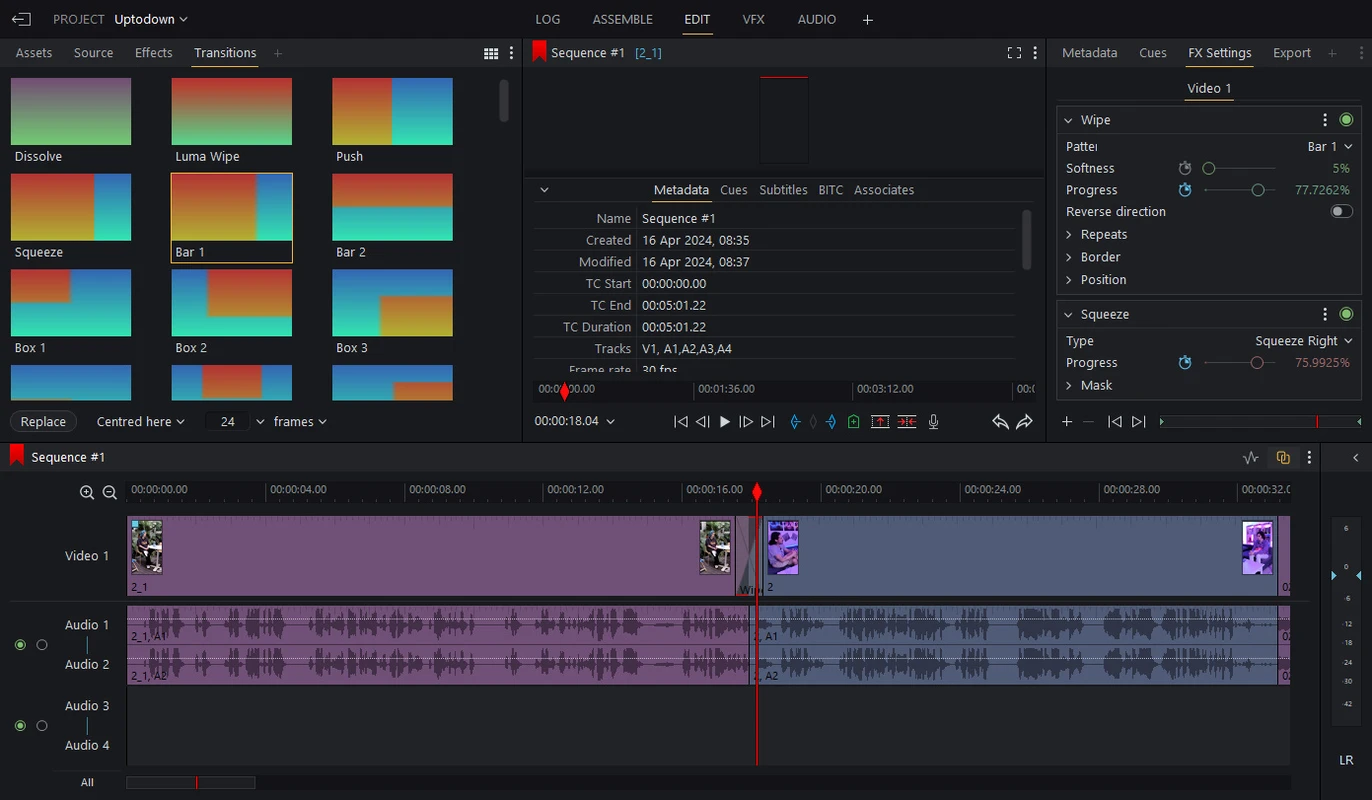
Task: Zoom out on the timeline
Action: (110, 492)
